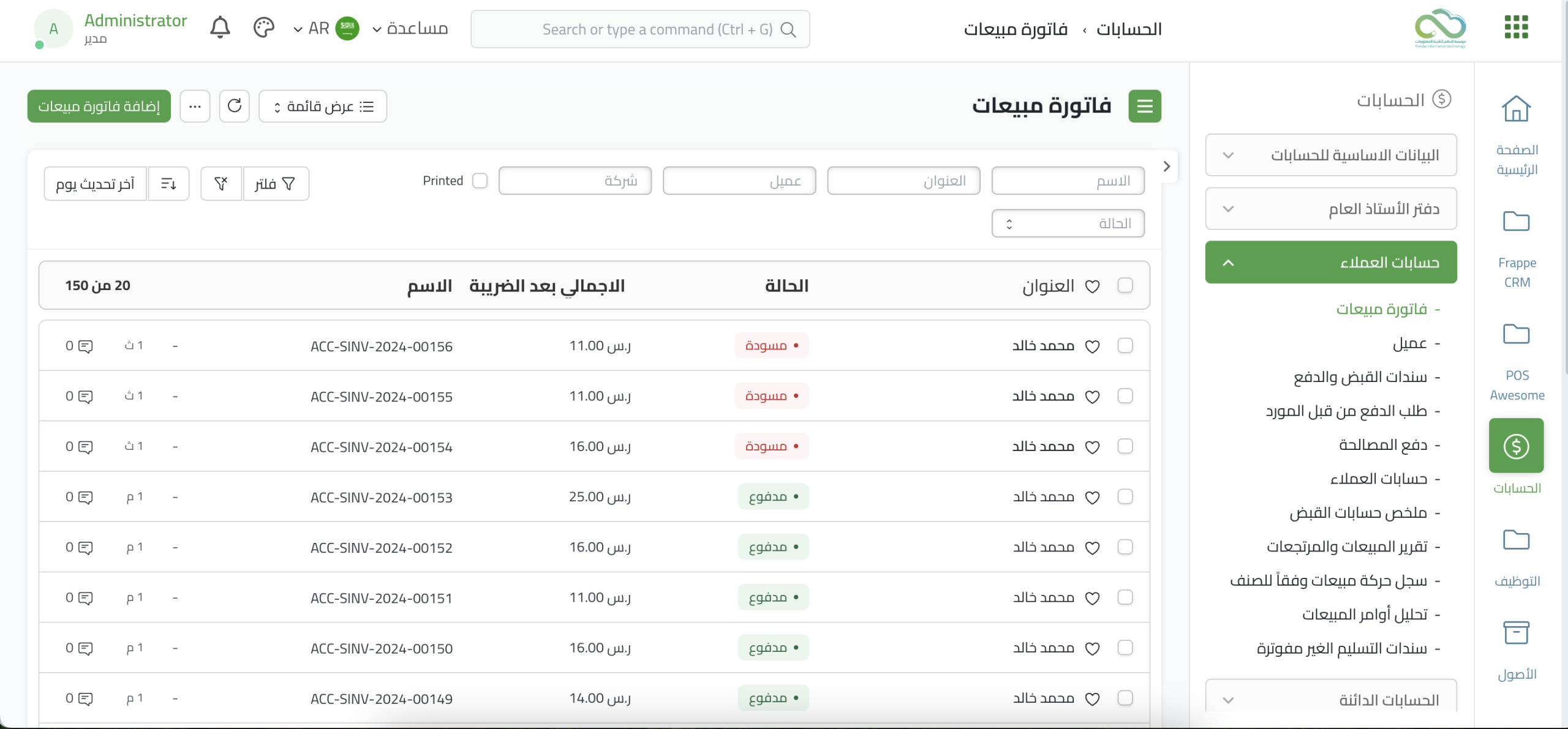
Task: Select checkbox for invoice ACC-SINV-2024-00153
Action: click(1125, 497)
